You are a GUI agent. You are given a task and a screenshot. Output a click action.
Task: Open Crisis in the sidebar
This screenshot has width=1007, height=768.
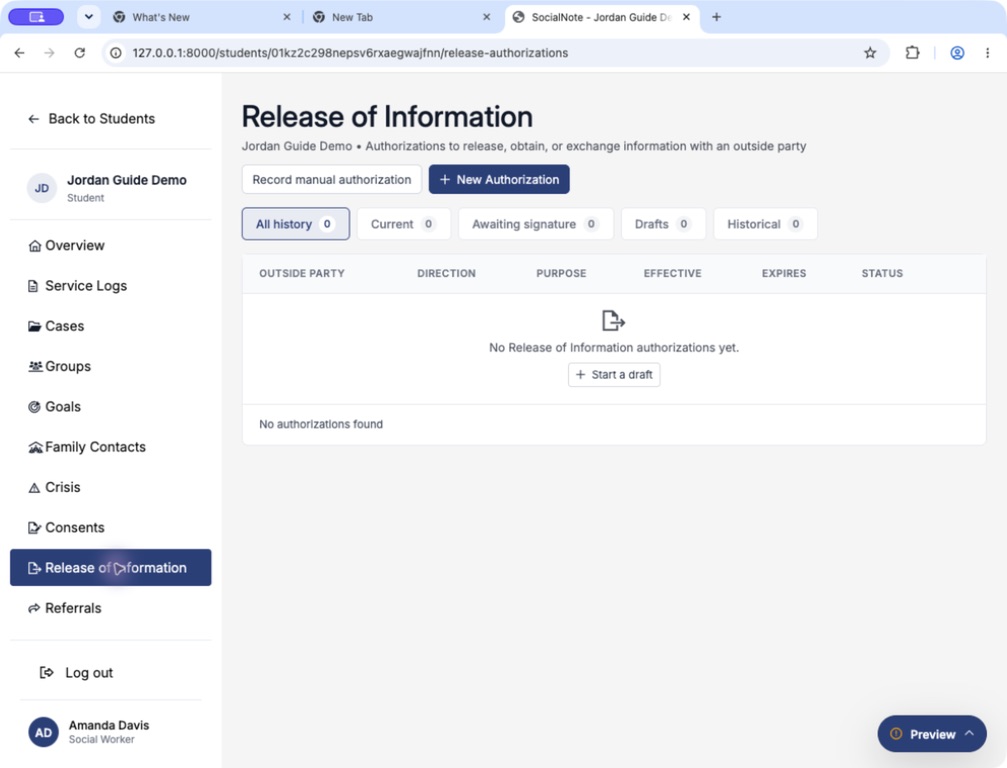pyautogui.click(x=110, y=487)
